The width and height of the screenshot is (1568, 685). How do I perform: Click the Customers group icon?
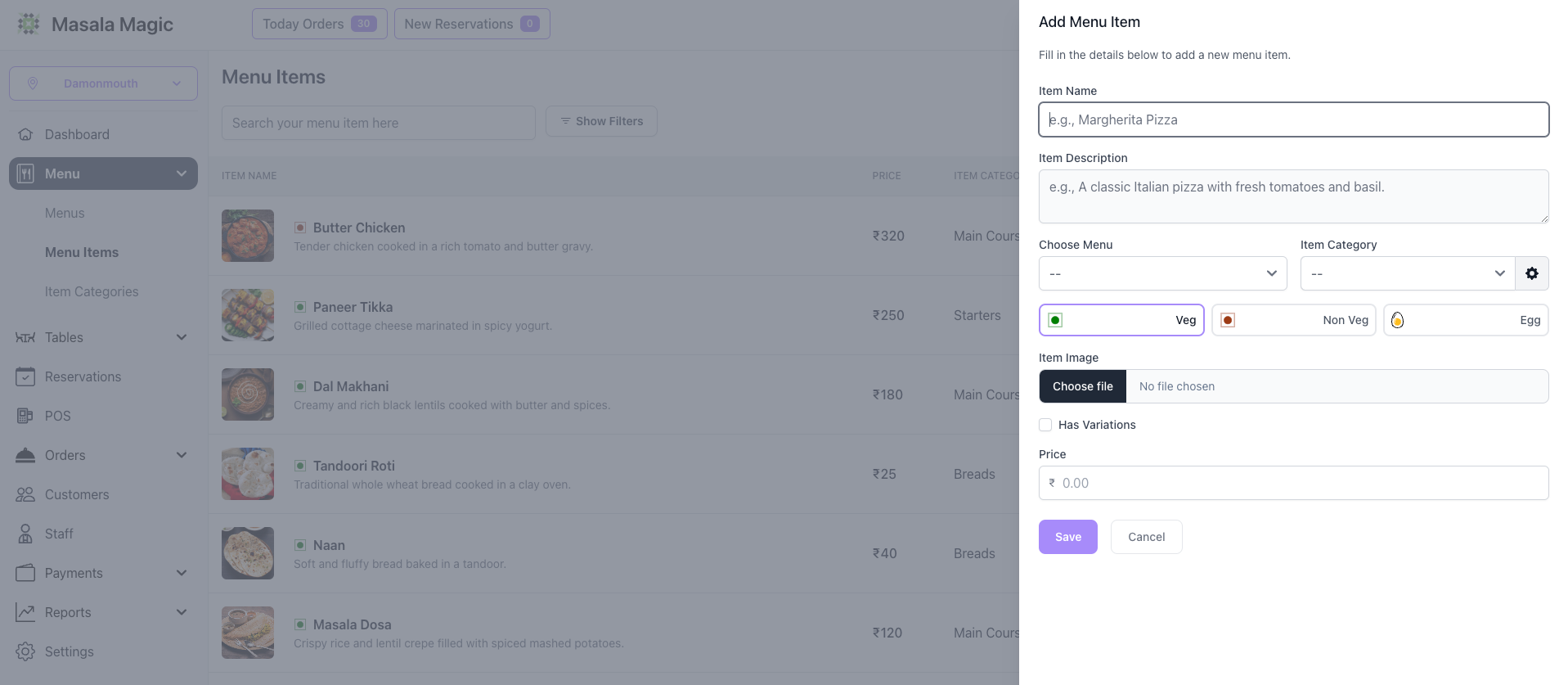click(25, 494)
